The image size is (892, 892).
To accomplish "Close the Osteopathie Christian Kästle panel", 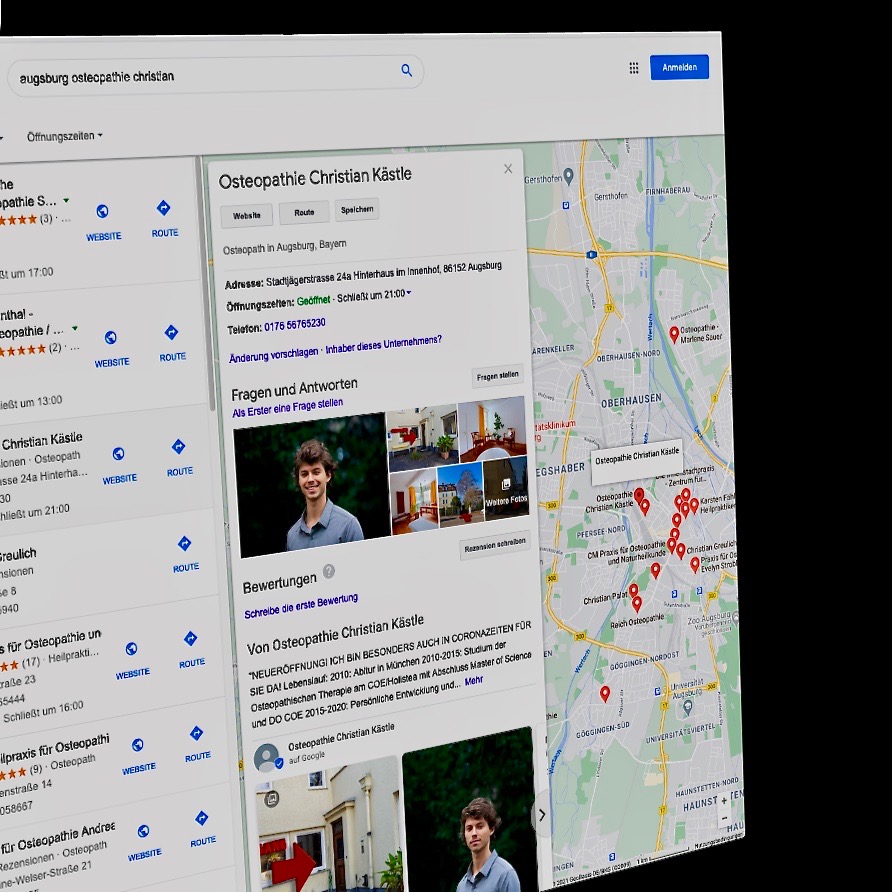I will click(x=508, y=169).
